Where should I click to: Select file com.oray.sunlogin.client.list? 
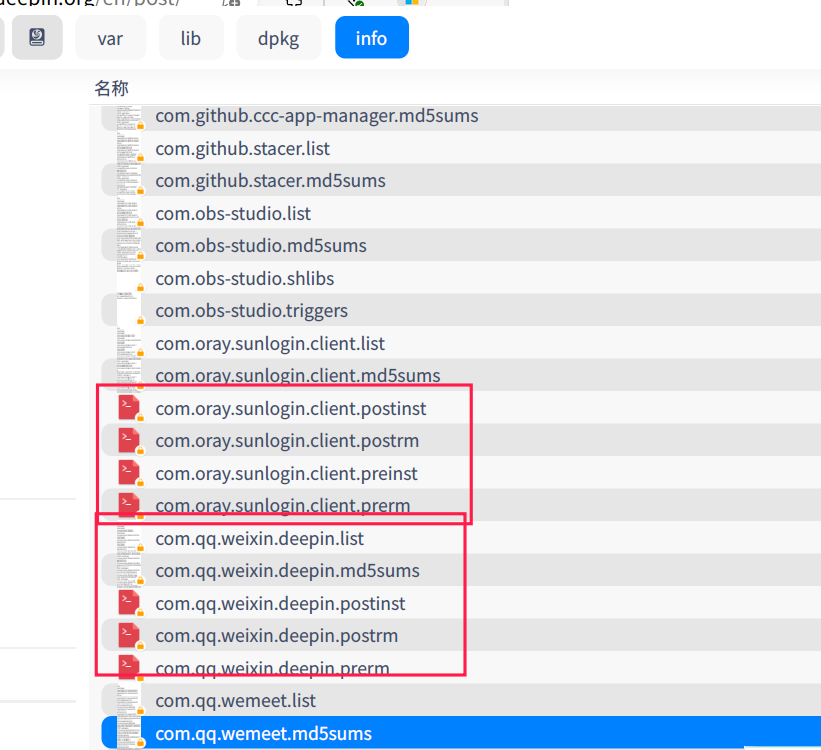[x=461, y=343]
